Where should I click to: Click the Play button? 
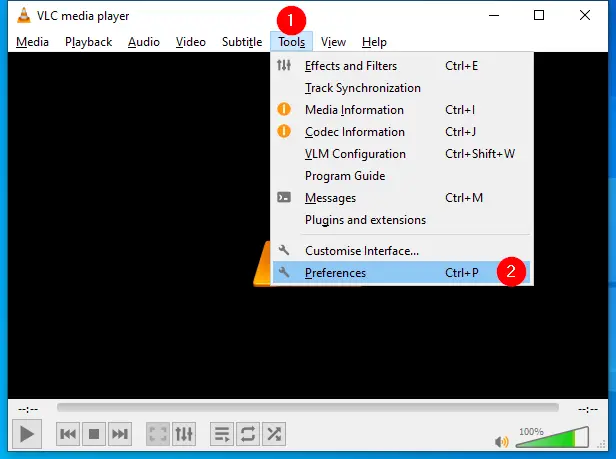click(27, 434)
